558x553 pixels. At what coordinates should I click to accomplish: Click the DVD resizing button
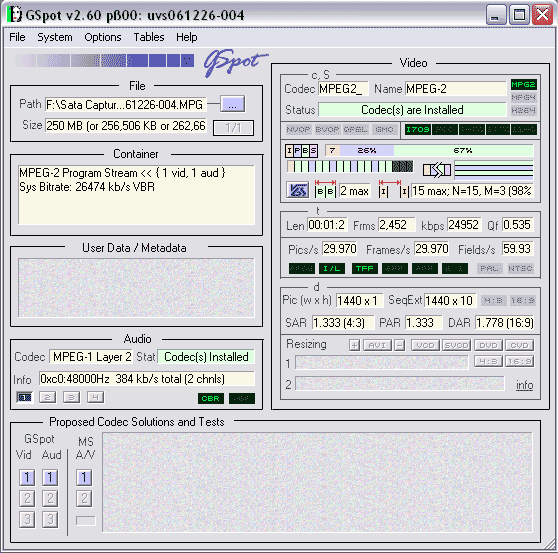[x=488, y=345]
